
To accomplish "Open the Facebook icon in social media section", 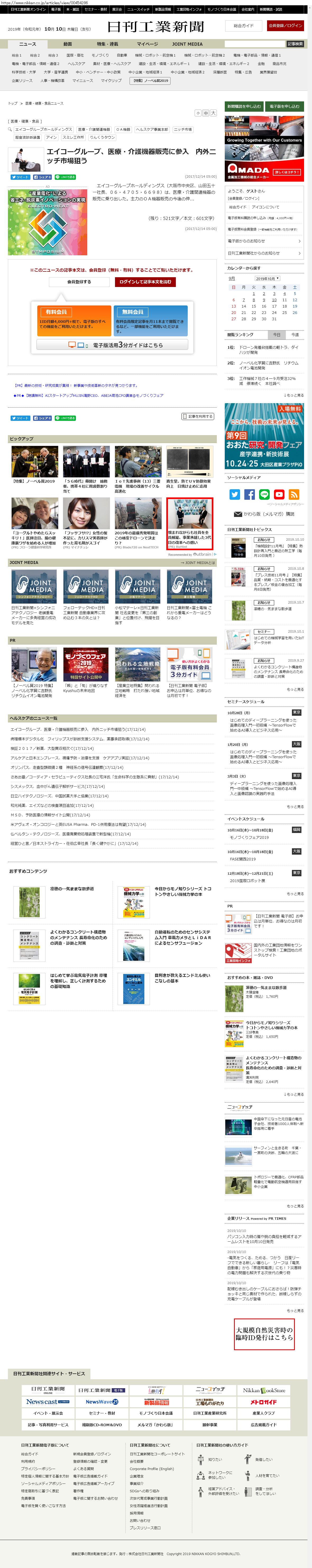I will click(249, 494).
